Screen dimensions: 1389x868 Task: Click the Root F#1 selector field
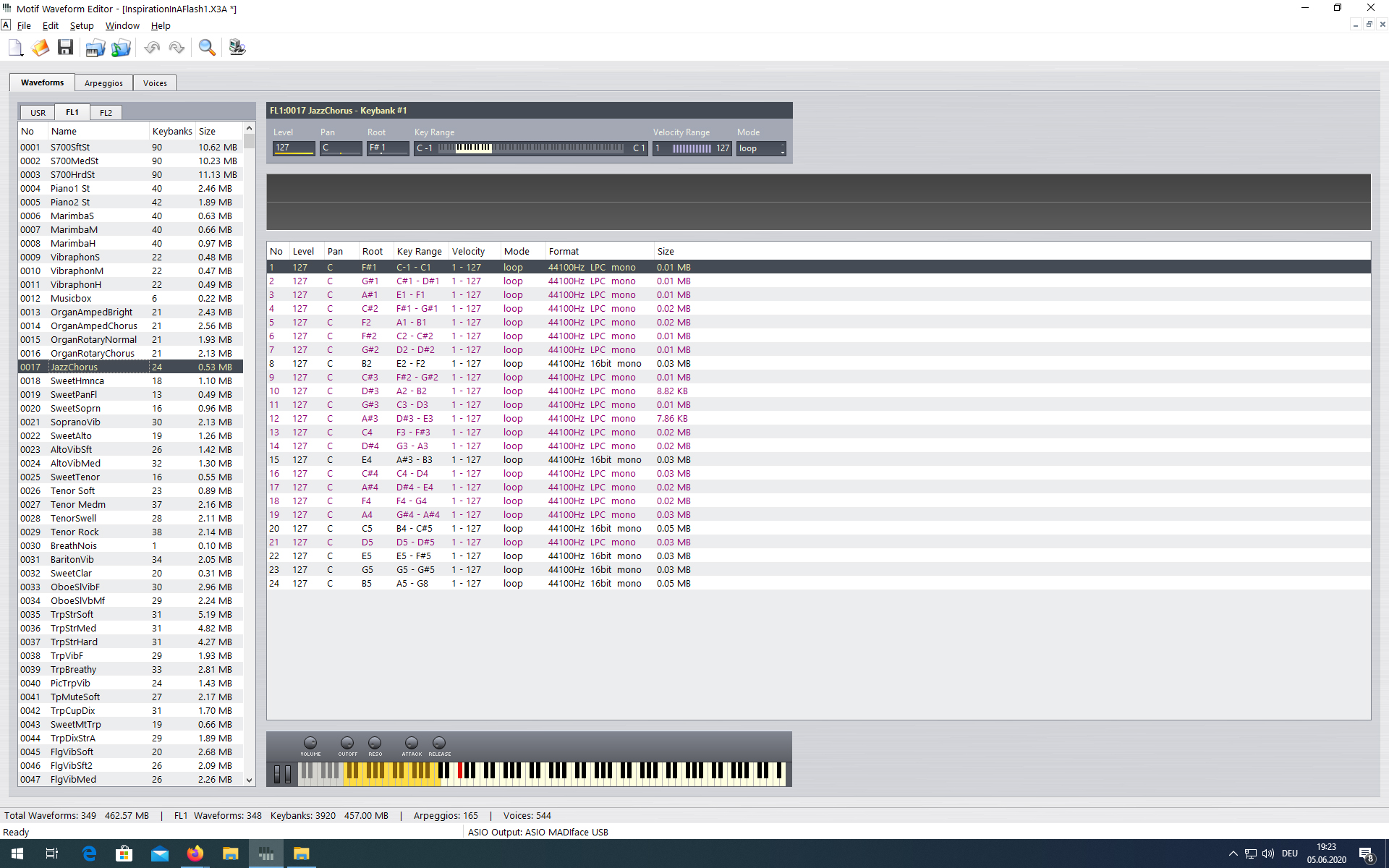[387, 148]
